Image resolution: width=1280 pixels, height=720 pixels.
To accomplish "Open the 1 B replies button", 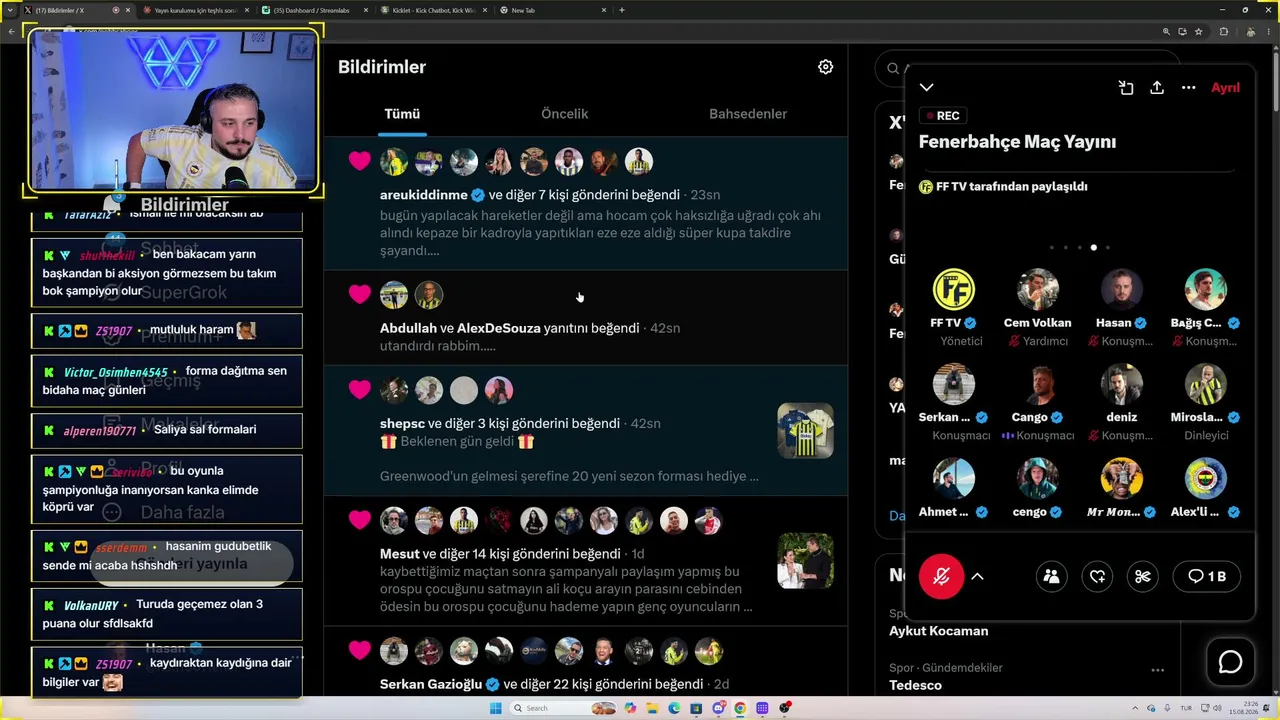I will (1206, 576).
